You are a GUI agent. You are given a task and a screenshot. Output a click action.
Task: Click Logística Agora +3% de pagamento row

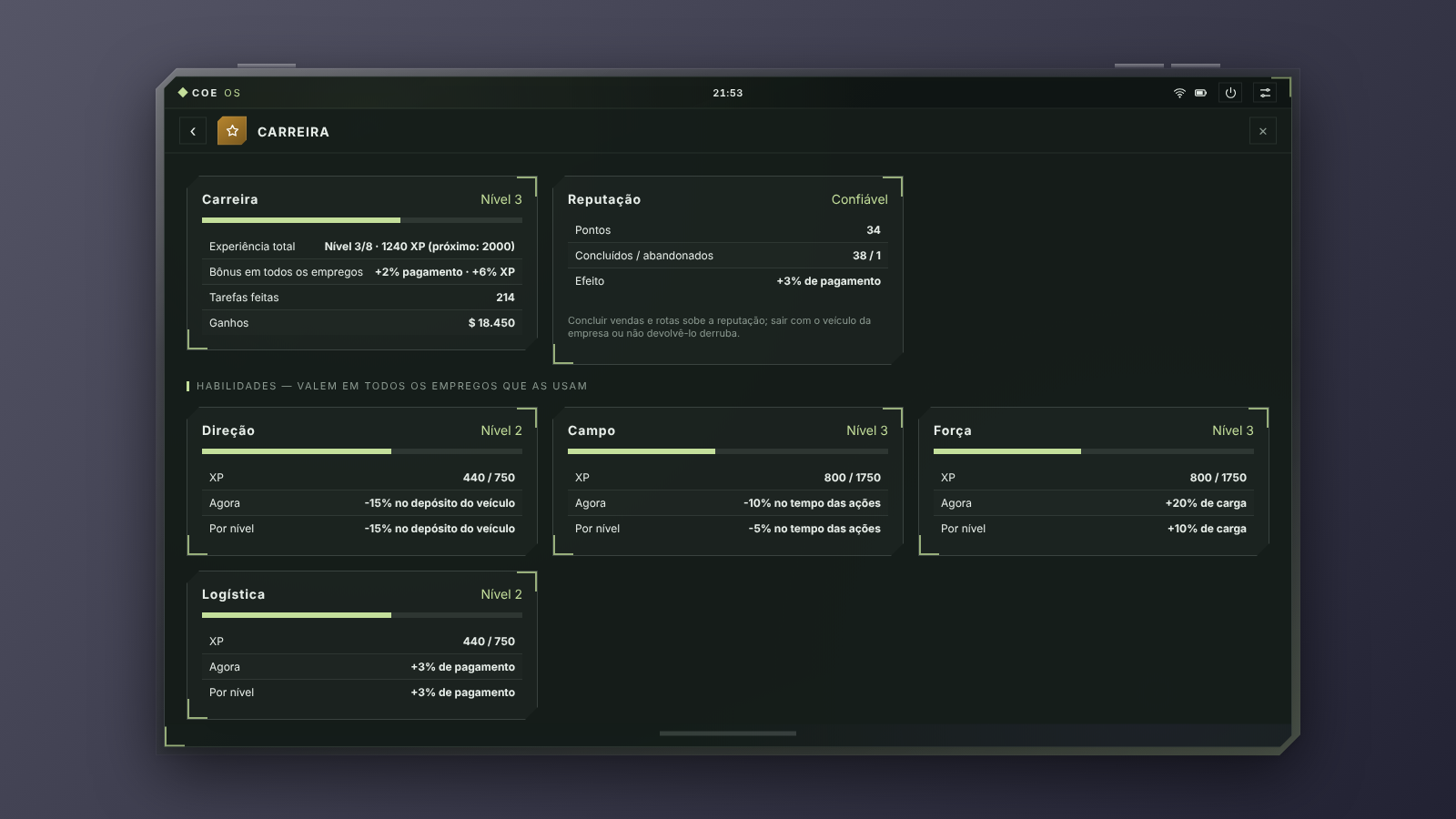point(362,667)
